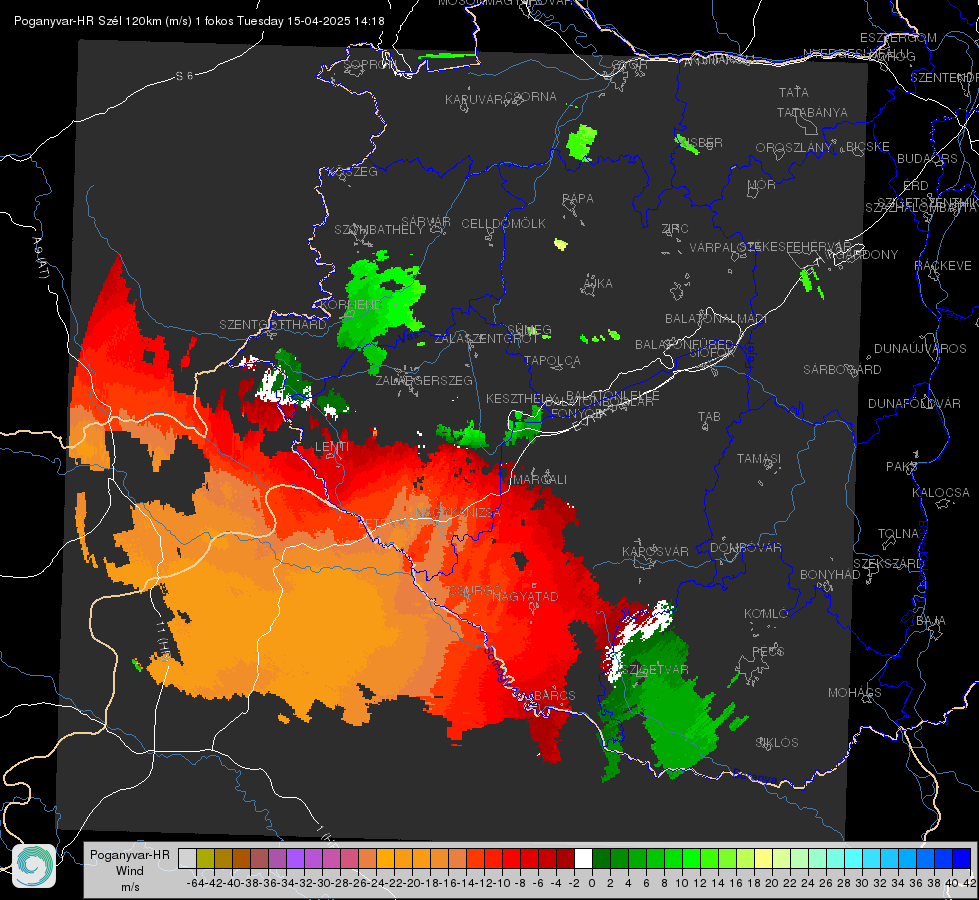Click the TOLNA town label

tap(898, 534)
